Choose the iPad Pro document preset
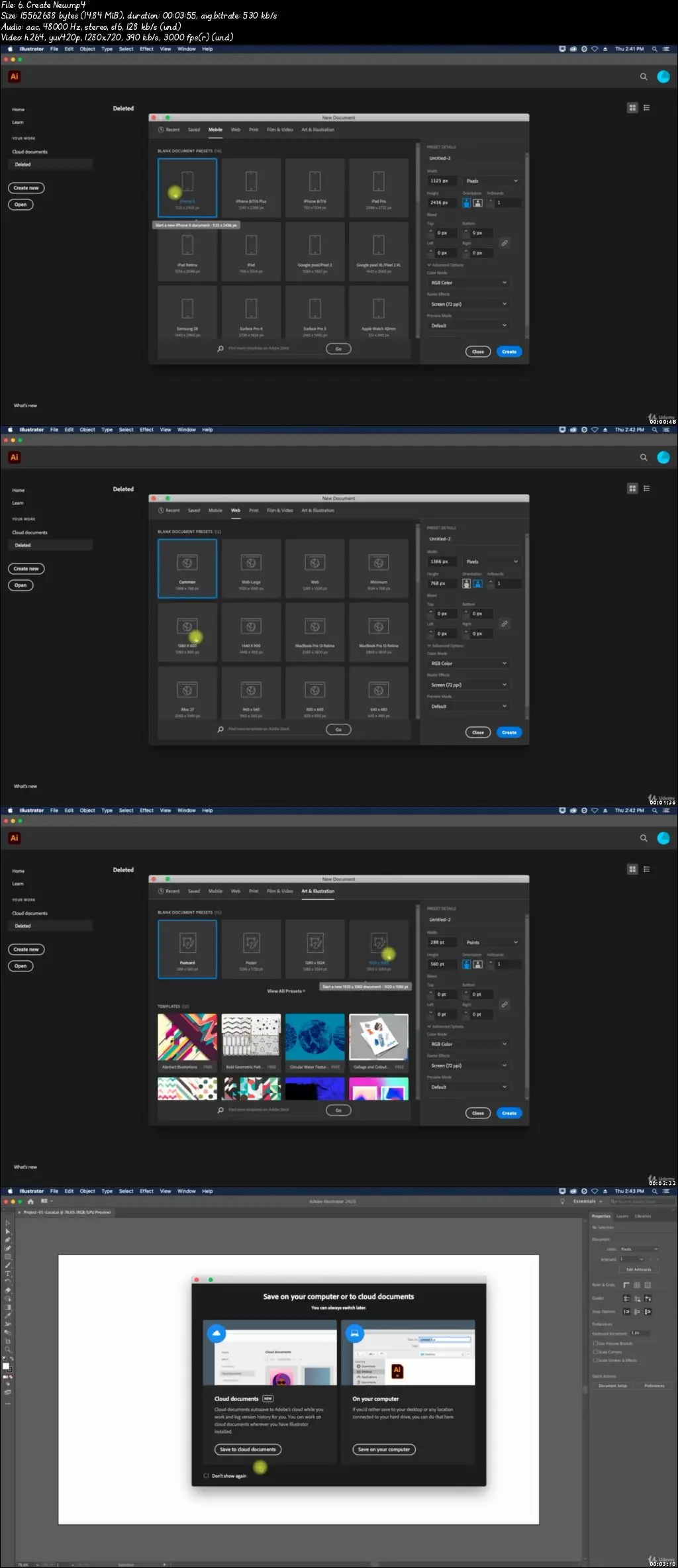Screen dimensions: 678x1568 379,187
